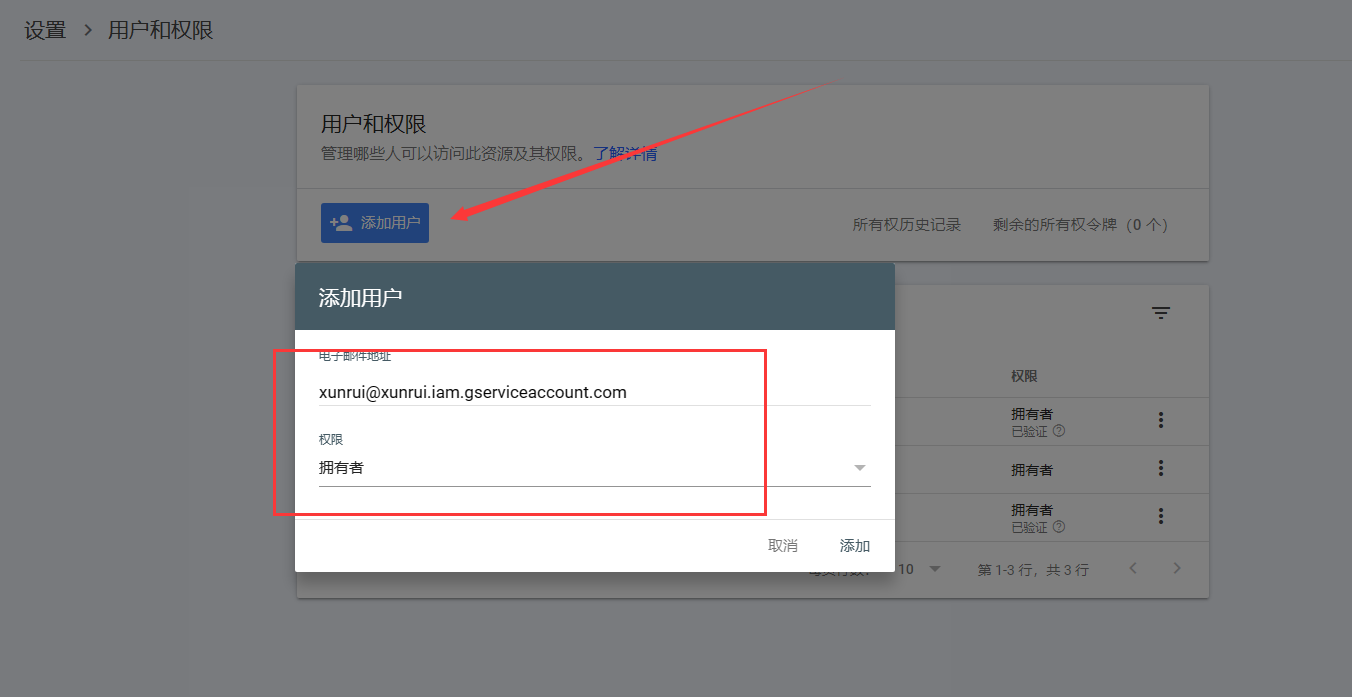Click the 添加用户 blue button
Screen dimensions: 1352x697
375,223
